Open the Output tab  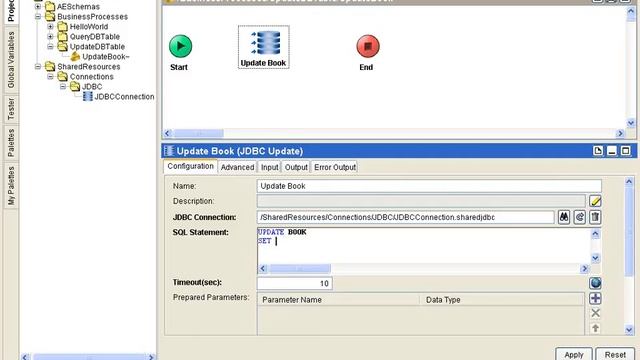click(x=296, y=167)
